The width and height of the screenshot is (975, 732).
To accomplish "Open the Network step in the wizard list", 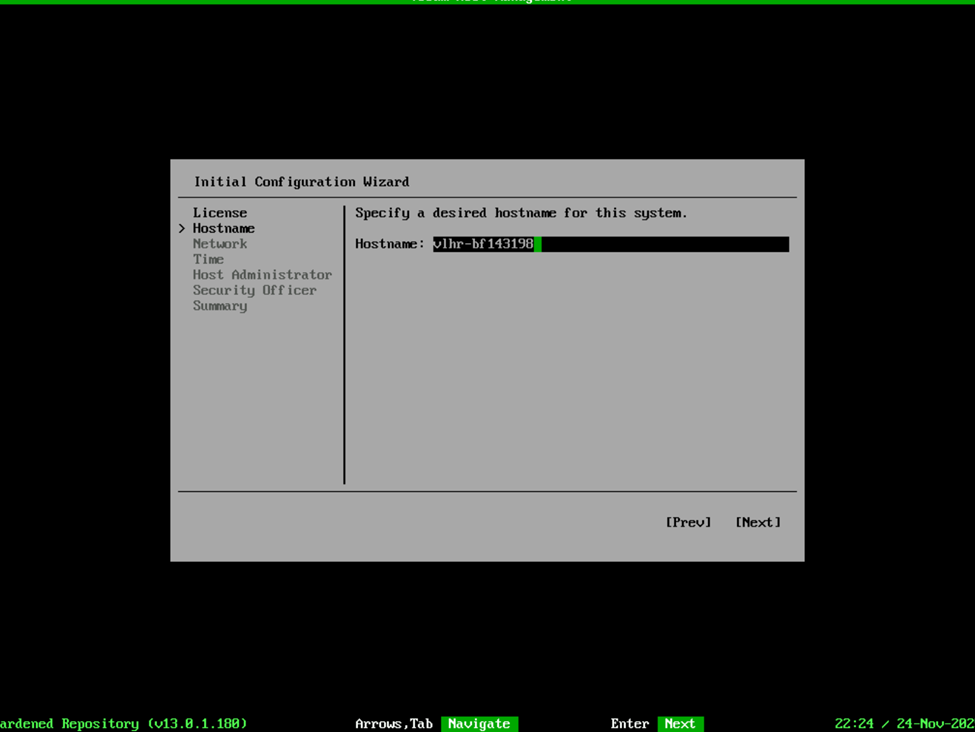I will 220,244.
